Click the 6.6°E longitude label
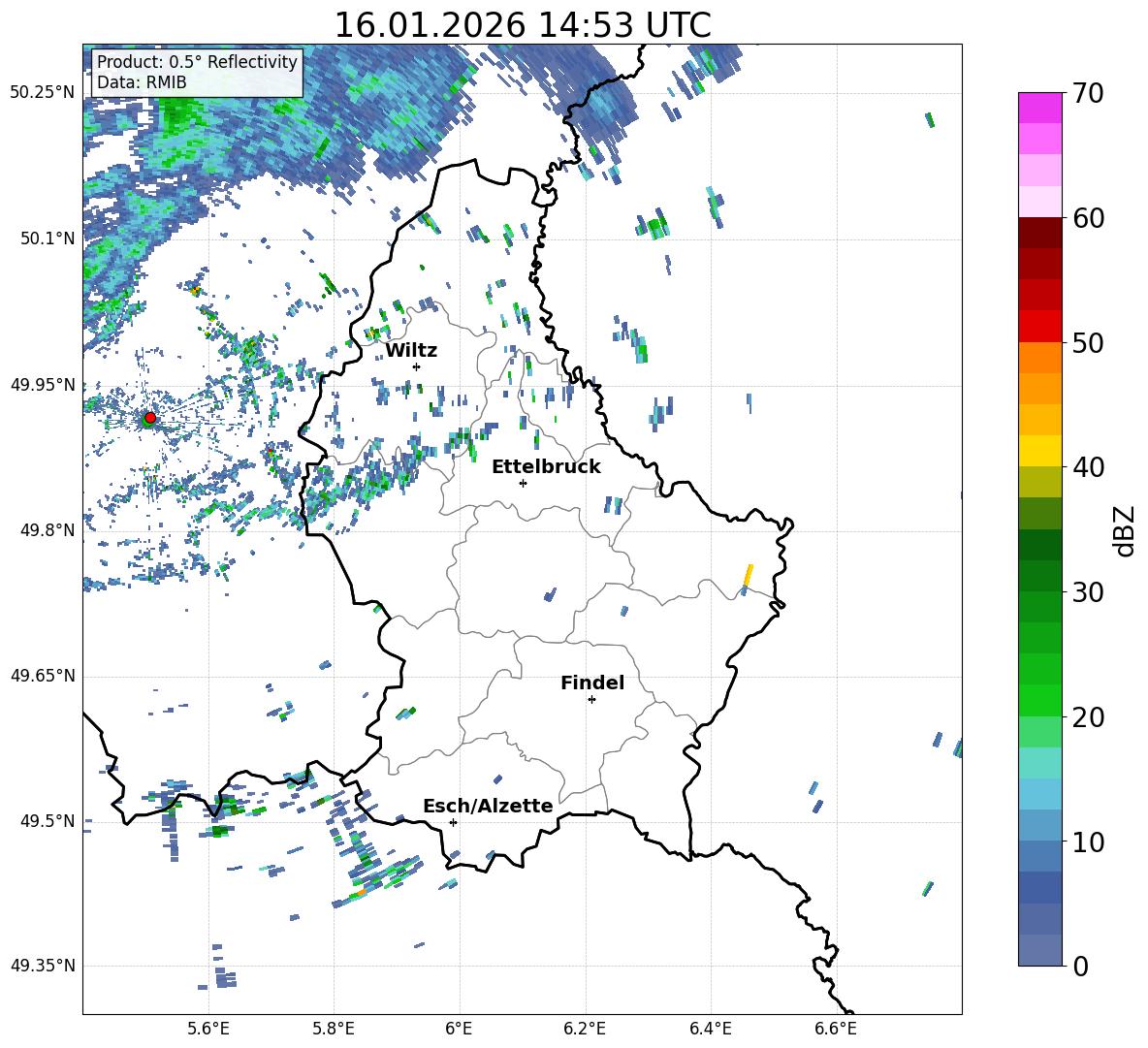Screen dimensions: 1148x1048 [836, 1029]
